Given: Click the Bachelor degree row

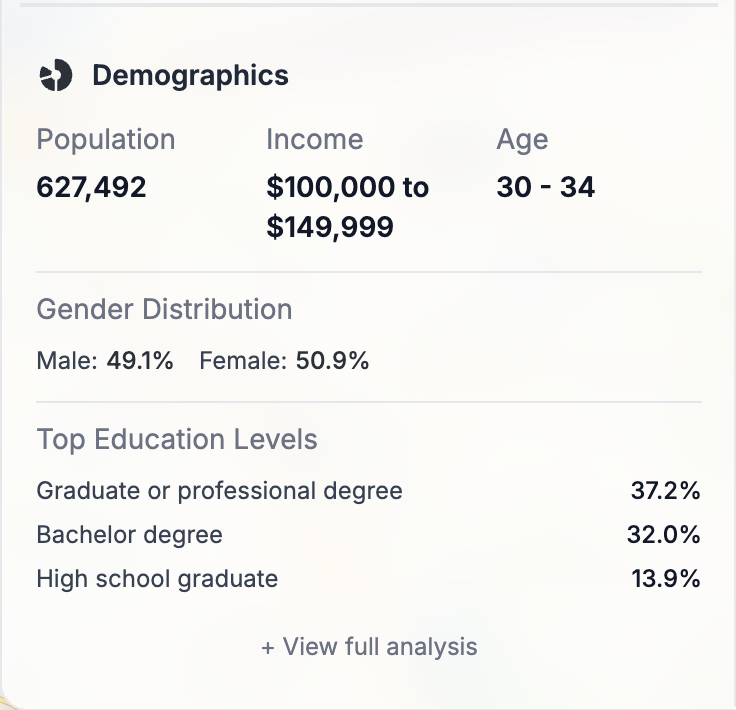Looking at the screenshot, I should 129,535.
